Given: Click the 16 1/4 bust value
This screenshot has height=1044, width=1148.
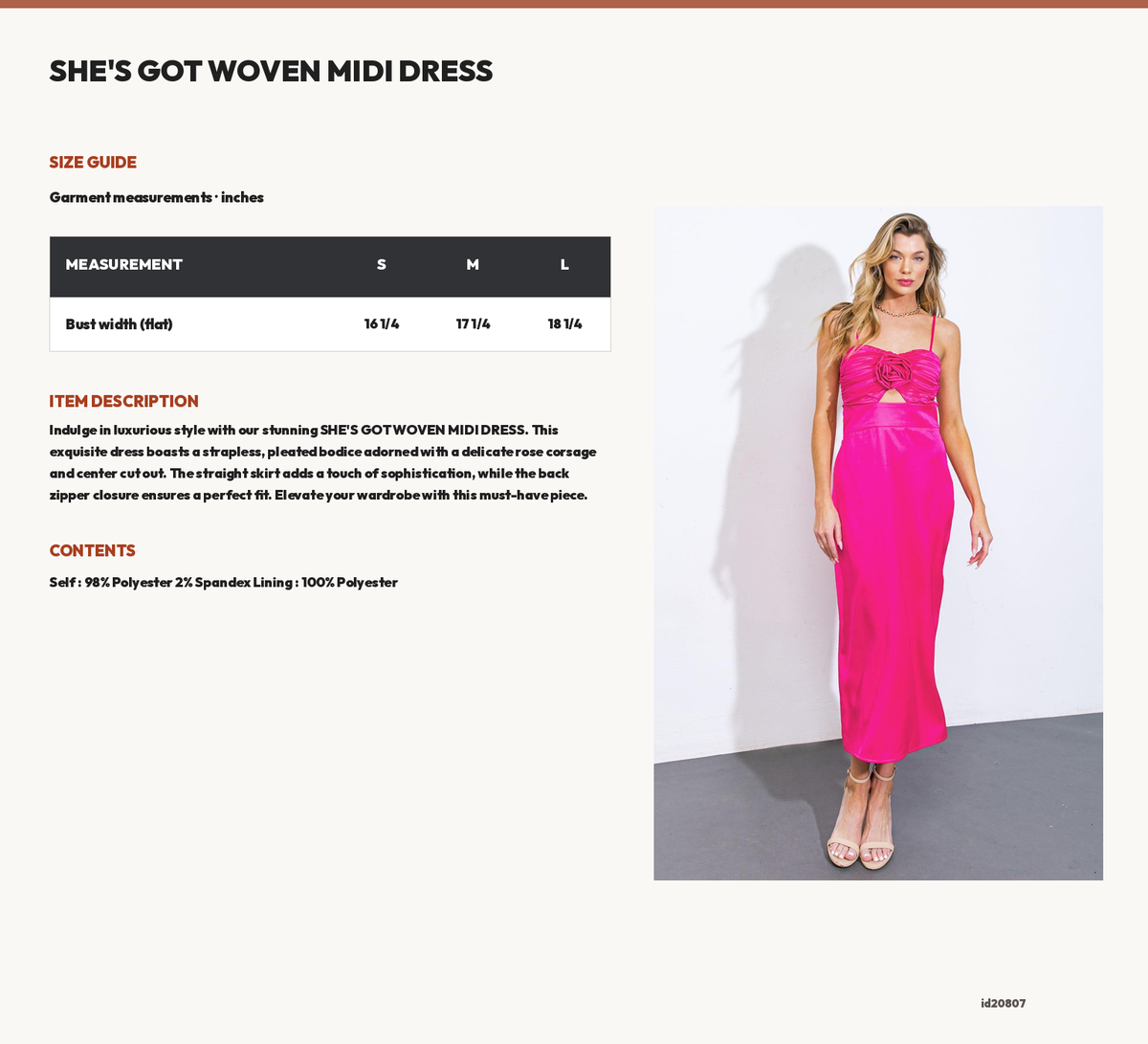Looking at the screenshot, I should [x=382, y=324].
